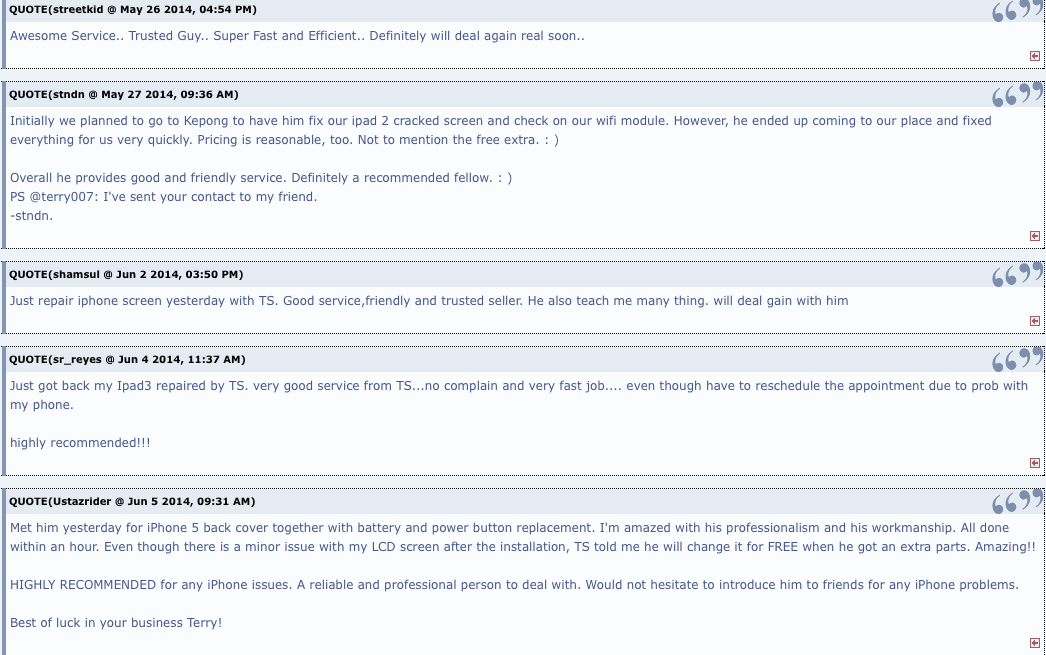
Task: Click the quotation mark graphic in streetkid's quote header
Action: click(1017, 10)
